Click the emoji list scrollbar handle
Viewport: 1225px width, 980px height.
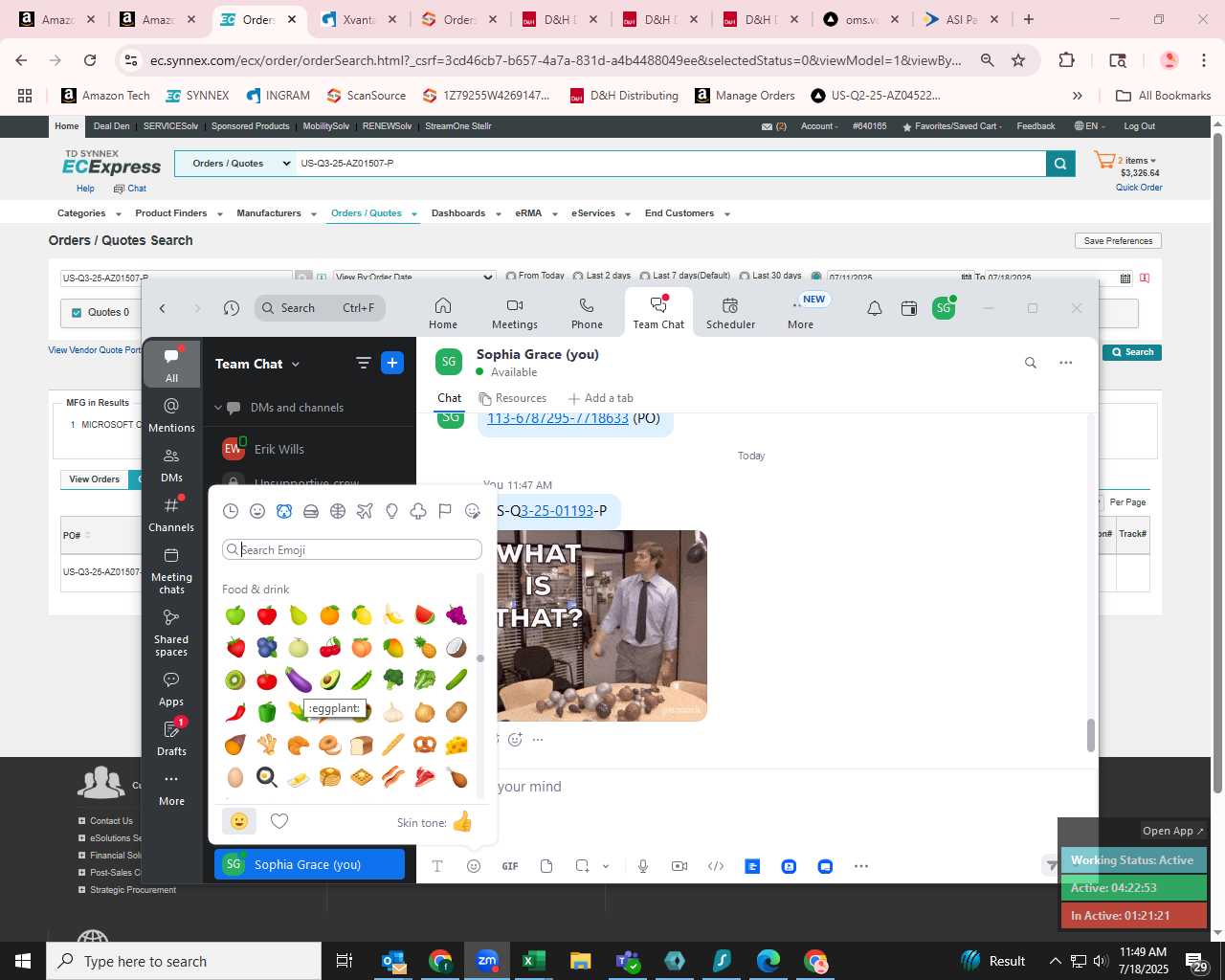(x=480, y=658)
